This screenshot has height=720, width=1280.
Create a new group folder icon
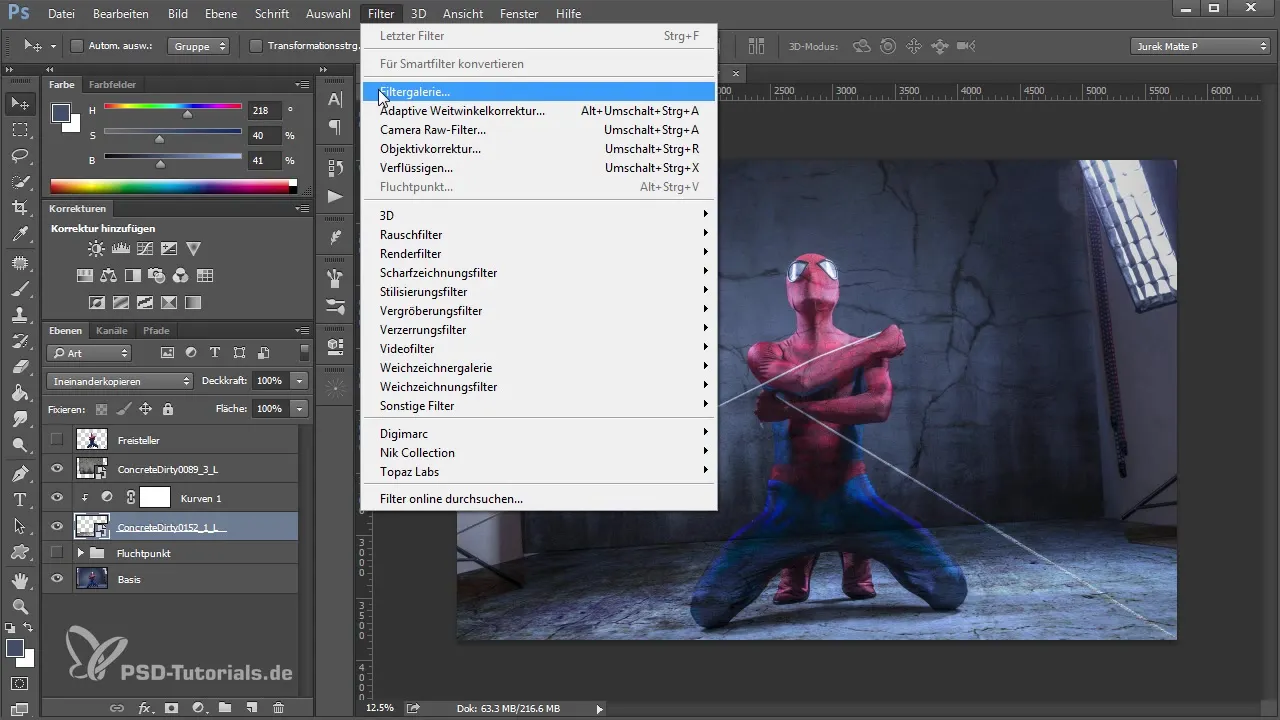tap(225, 708)
